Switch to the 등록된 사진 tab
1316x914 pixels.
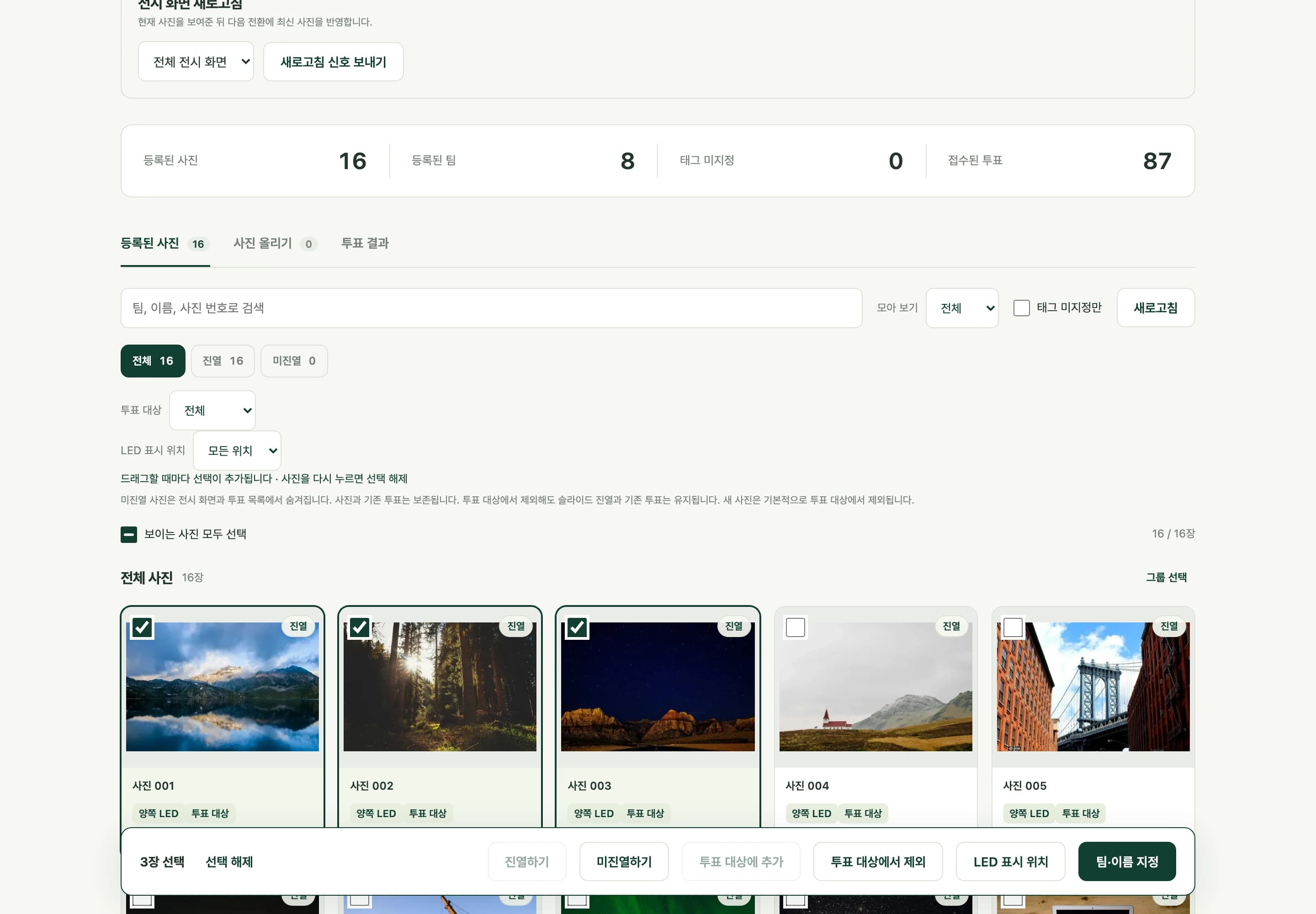pyautogui.click(x=165, y=244)
